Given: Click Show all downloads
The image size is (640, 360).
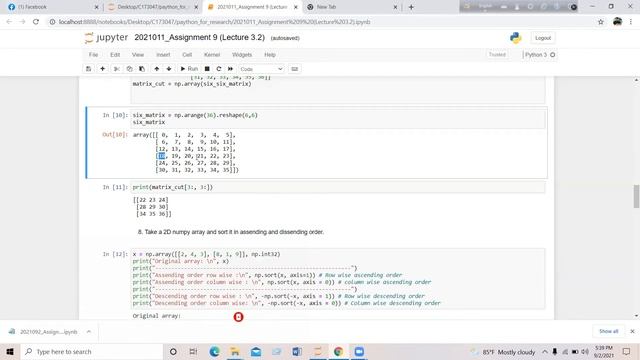Looking at the screenshot, I should point(608,331).
